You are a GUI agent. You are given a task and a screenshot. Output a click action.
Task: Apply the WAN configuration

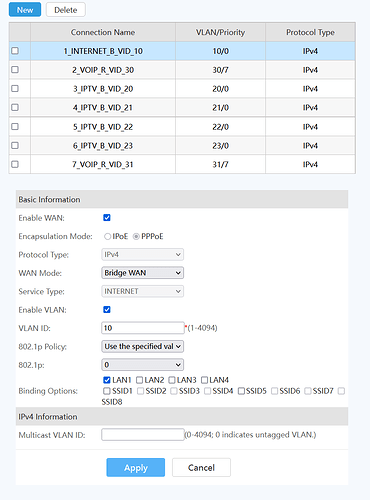136,467
